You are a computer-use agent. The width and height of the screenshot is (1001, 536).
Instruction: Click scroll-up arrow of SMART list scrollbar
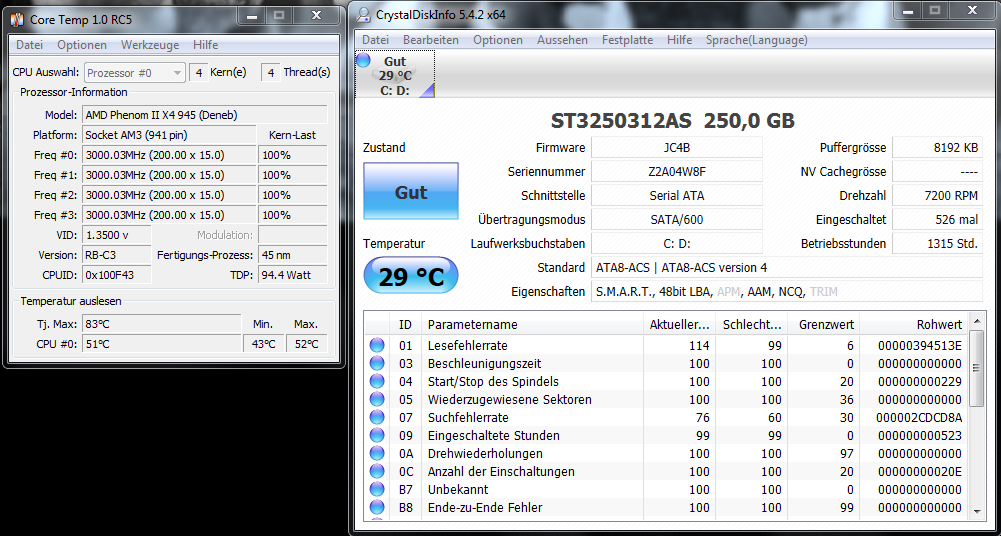tap(977, 322)
